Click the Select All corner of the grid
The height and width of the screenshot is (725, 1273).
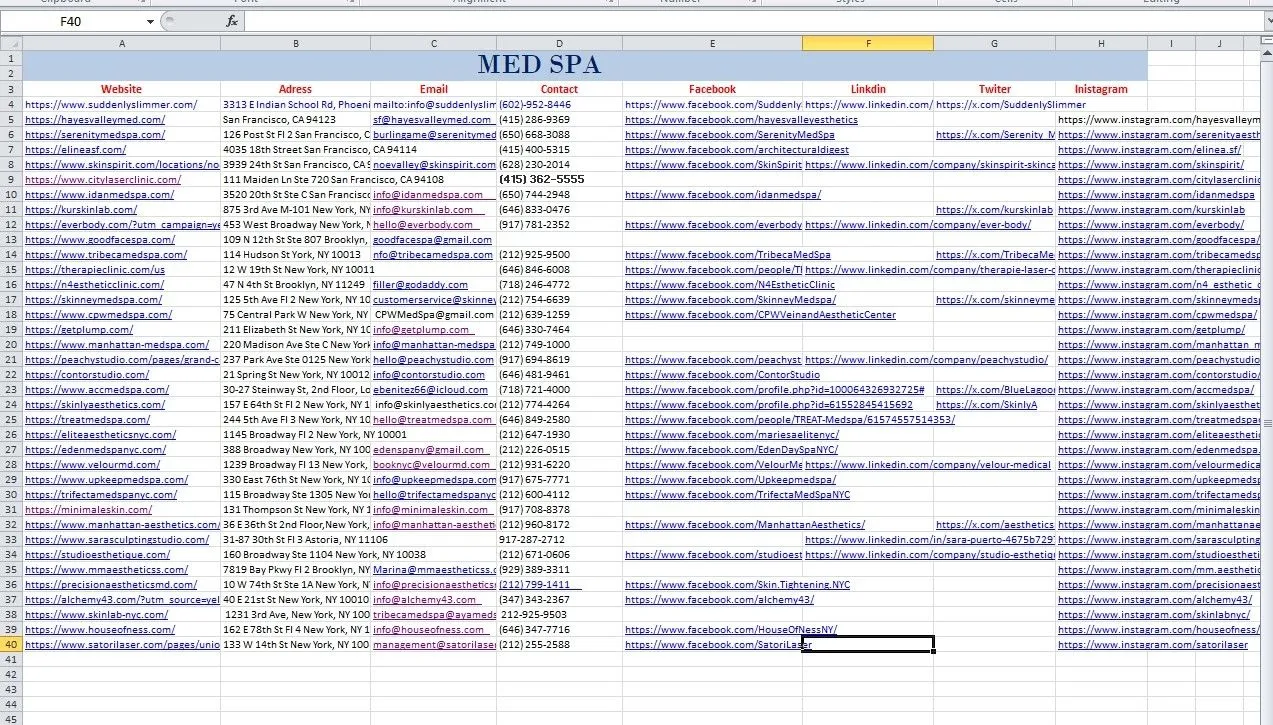(x=11, y=43)
